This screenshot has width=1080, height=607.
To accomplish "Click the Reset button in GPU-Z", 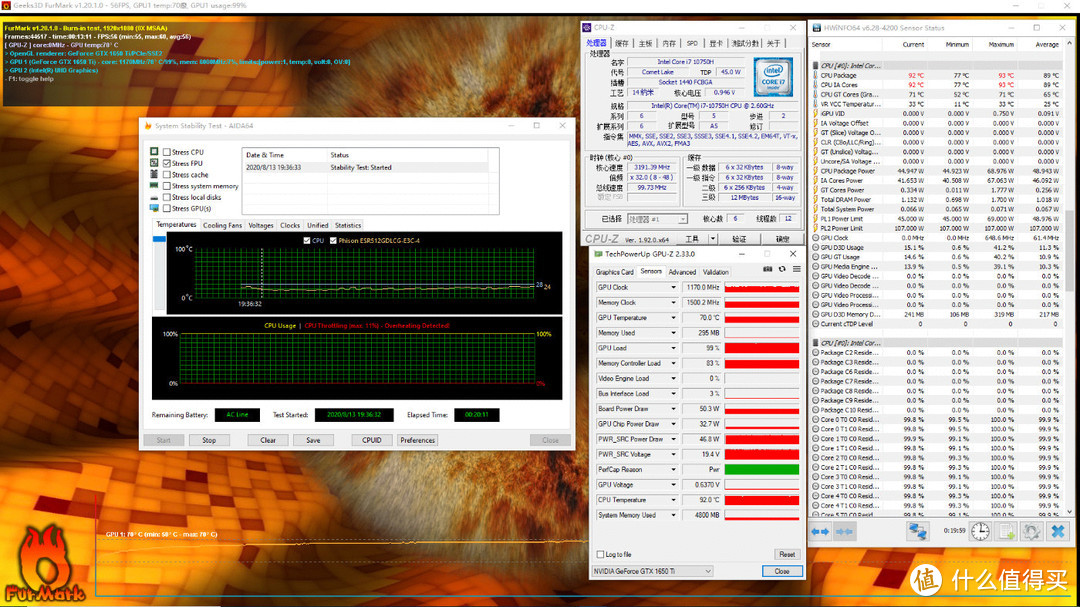I will 787,554.
